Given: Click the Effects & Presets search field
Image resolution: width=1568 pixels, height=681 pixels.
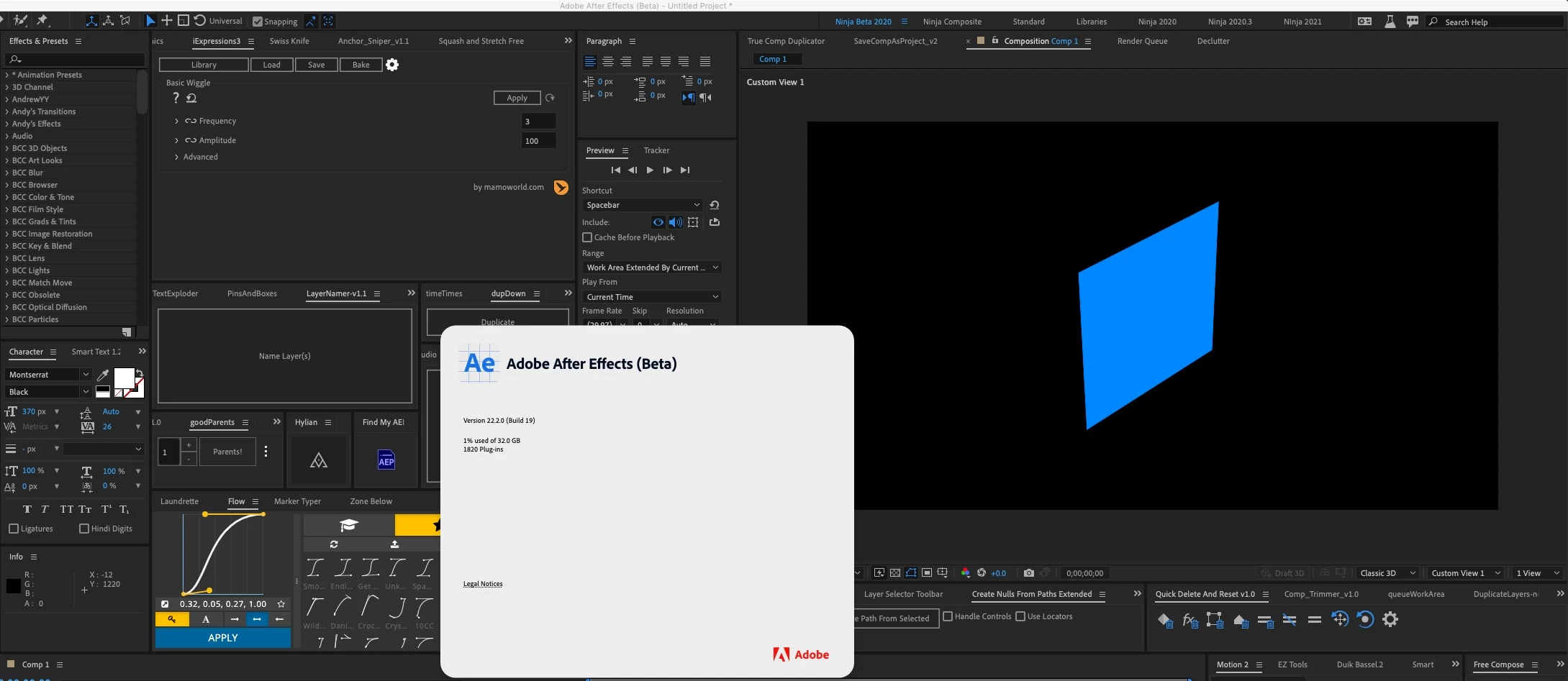Looking at the screenshot, I should click(x=75, y=59).
